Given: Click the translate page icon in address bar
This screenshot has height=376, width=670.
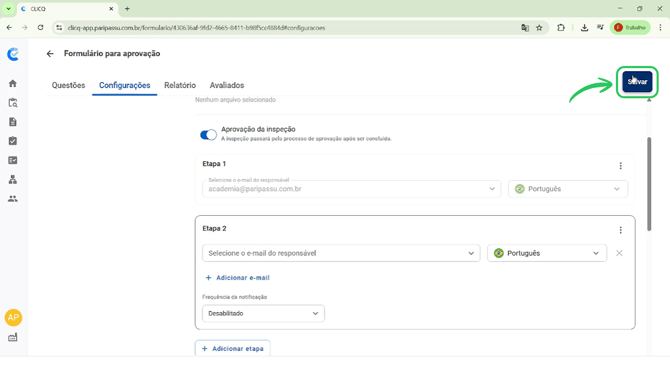Looking at the screenshot, I should 525,28.
